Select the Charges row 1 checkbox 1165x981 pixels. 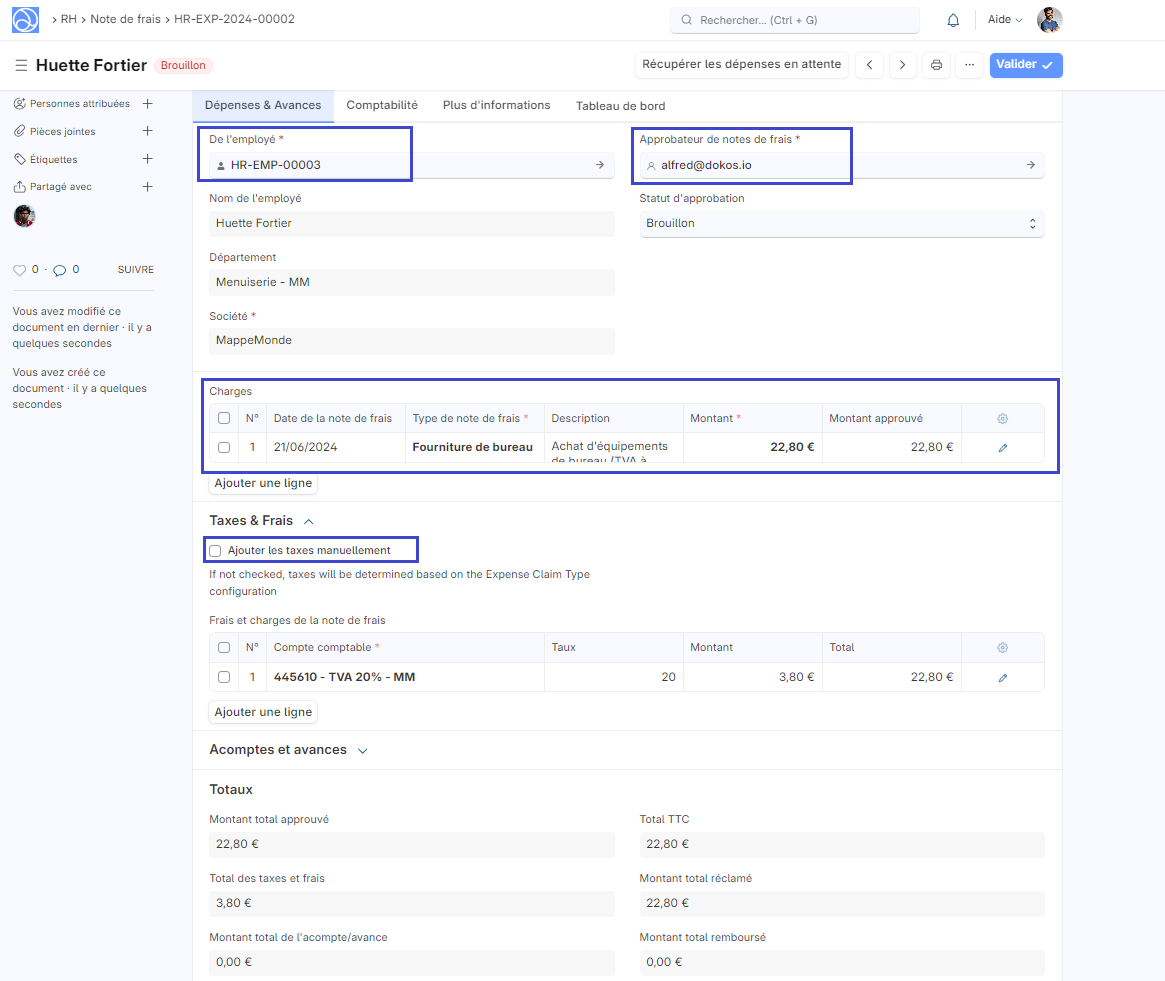click(224, 448)
